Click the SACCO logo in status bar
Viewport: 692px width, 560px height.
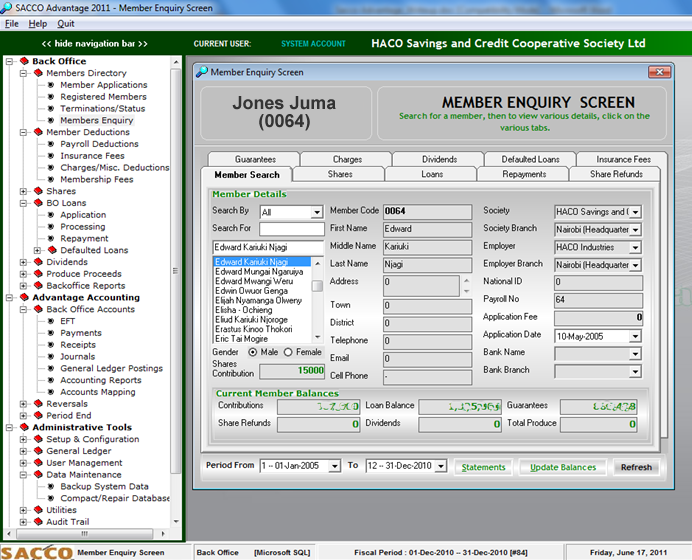point(37,552)
